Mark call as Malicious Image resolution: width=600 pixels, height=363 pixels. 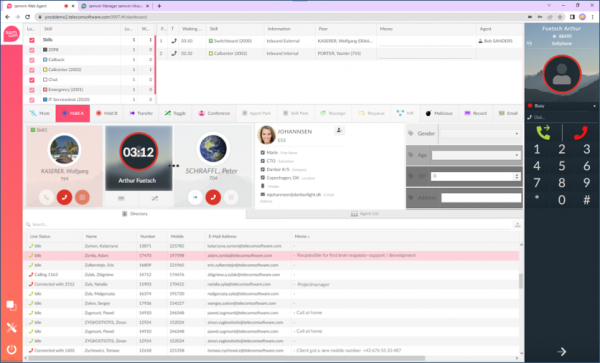[439, 113]
